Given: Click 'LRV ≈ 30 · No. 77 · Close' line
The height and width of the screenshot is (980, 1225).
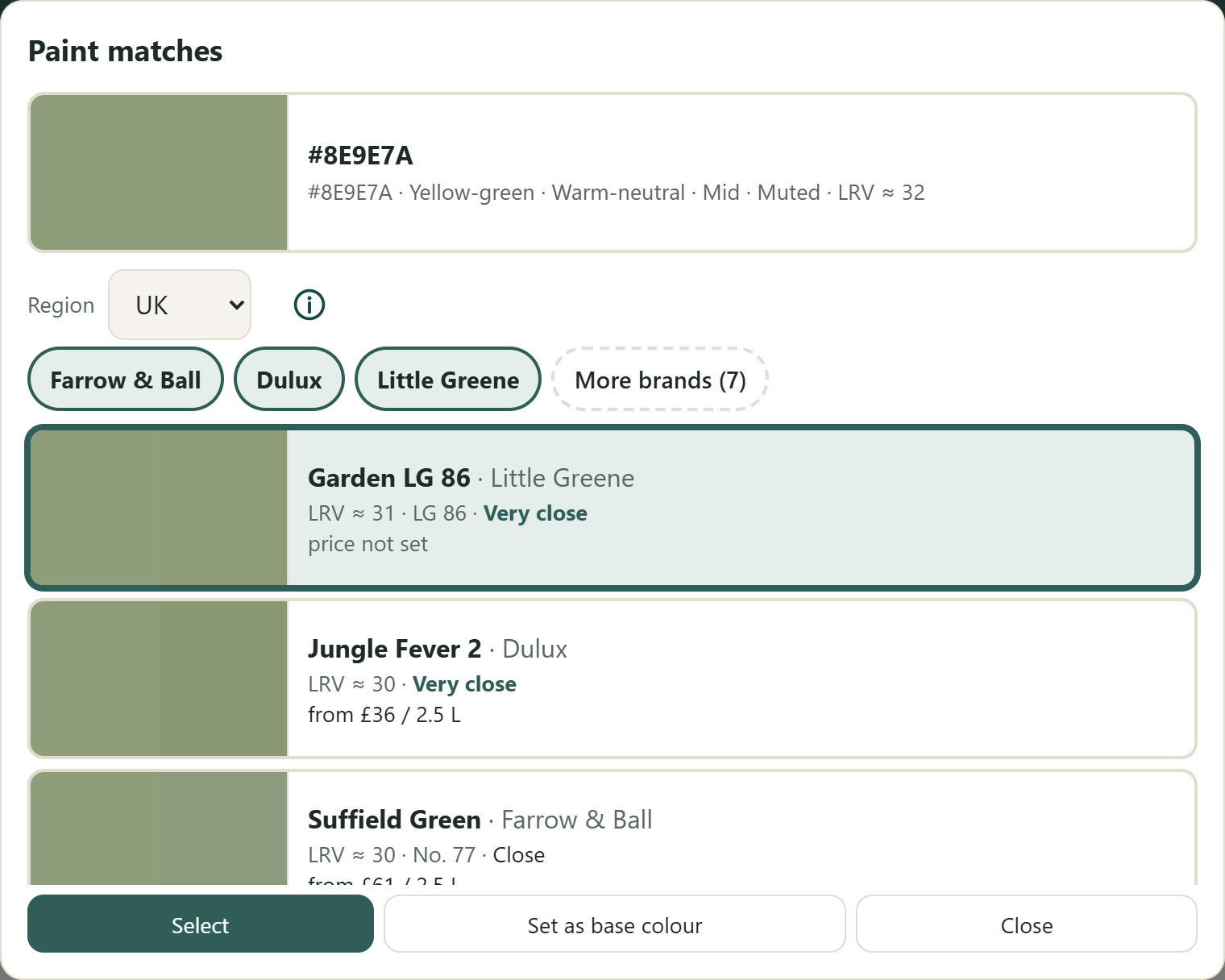Looking at the screenshot, I should tap(426, 855).
